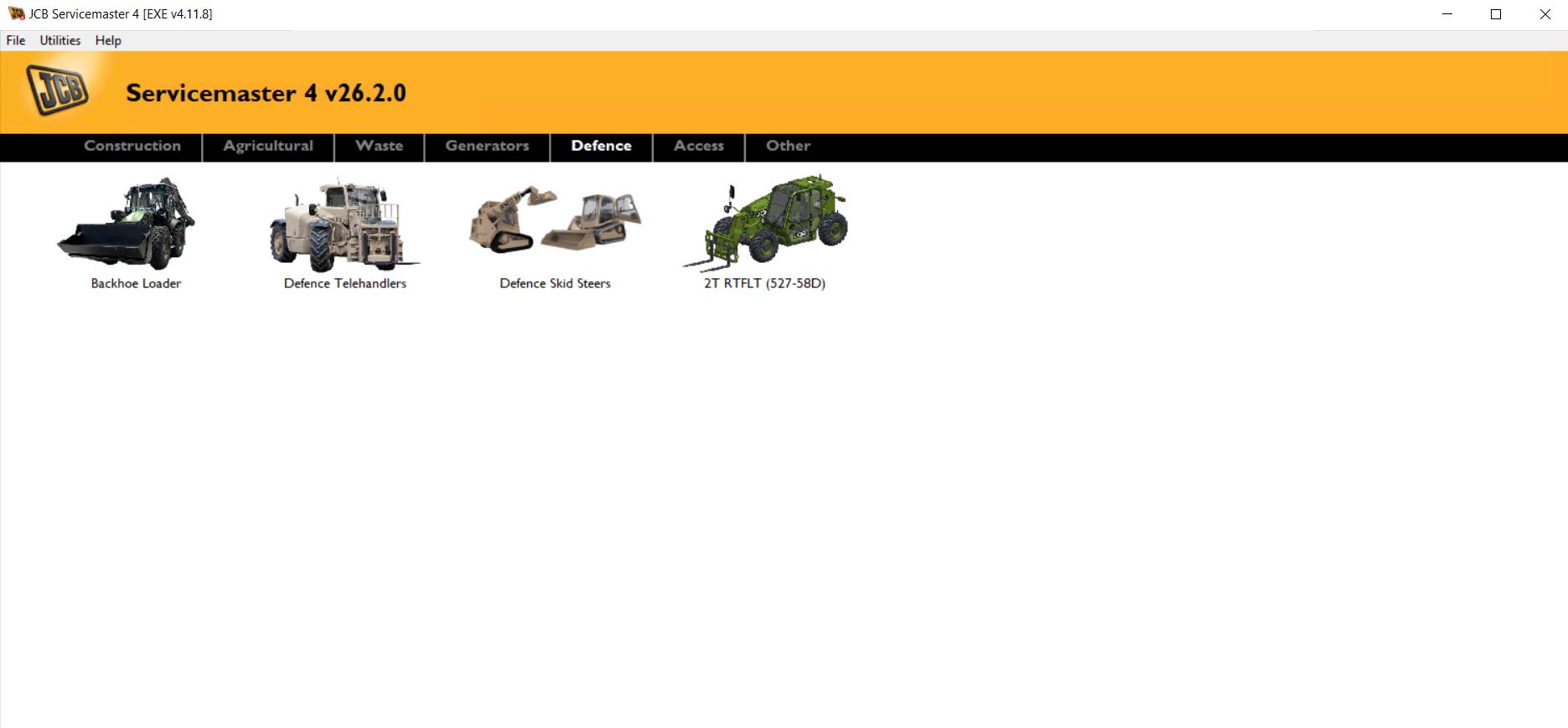Switch to the Access tab
Image resolution: width=1568 pixels, height=728 pixels.
pos(699,146)
